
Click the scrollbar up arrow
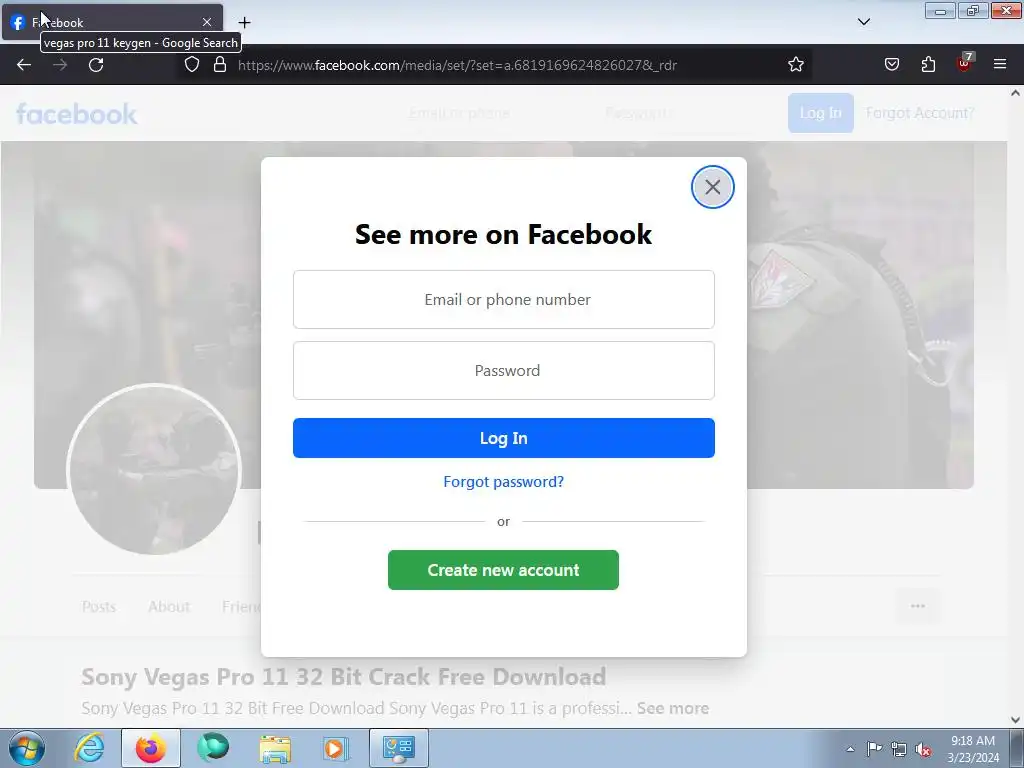pos(1015,93)
